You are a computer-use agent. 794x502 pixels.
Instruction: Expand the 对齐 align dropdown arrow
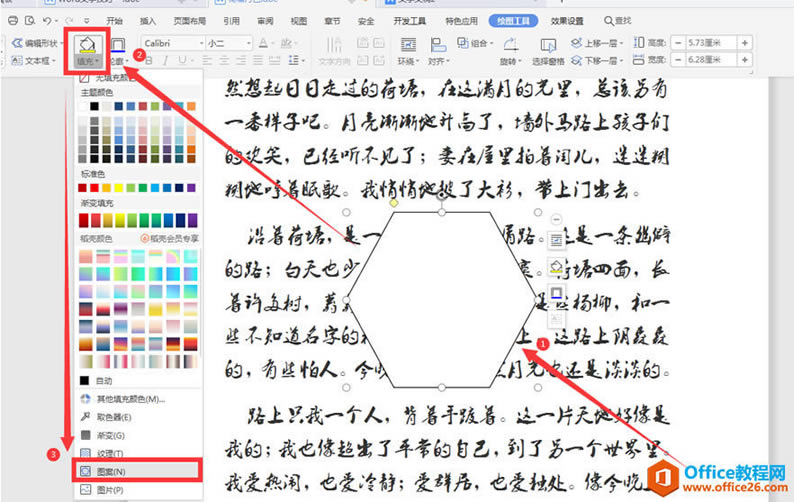(x=447, y=61)
